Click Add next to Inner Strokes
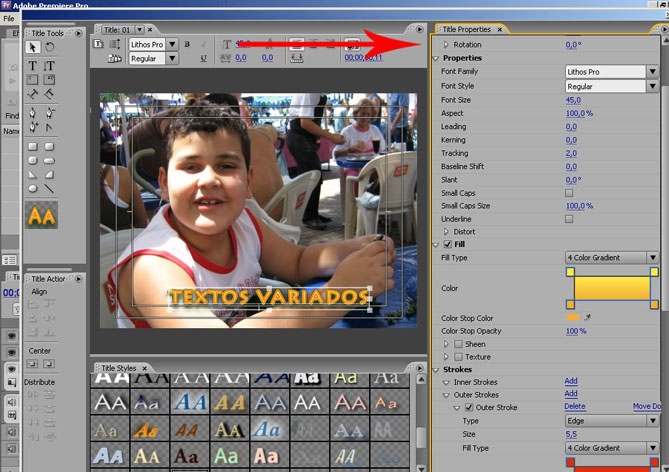 click(x=570, y=381)
